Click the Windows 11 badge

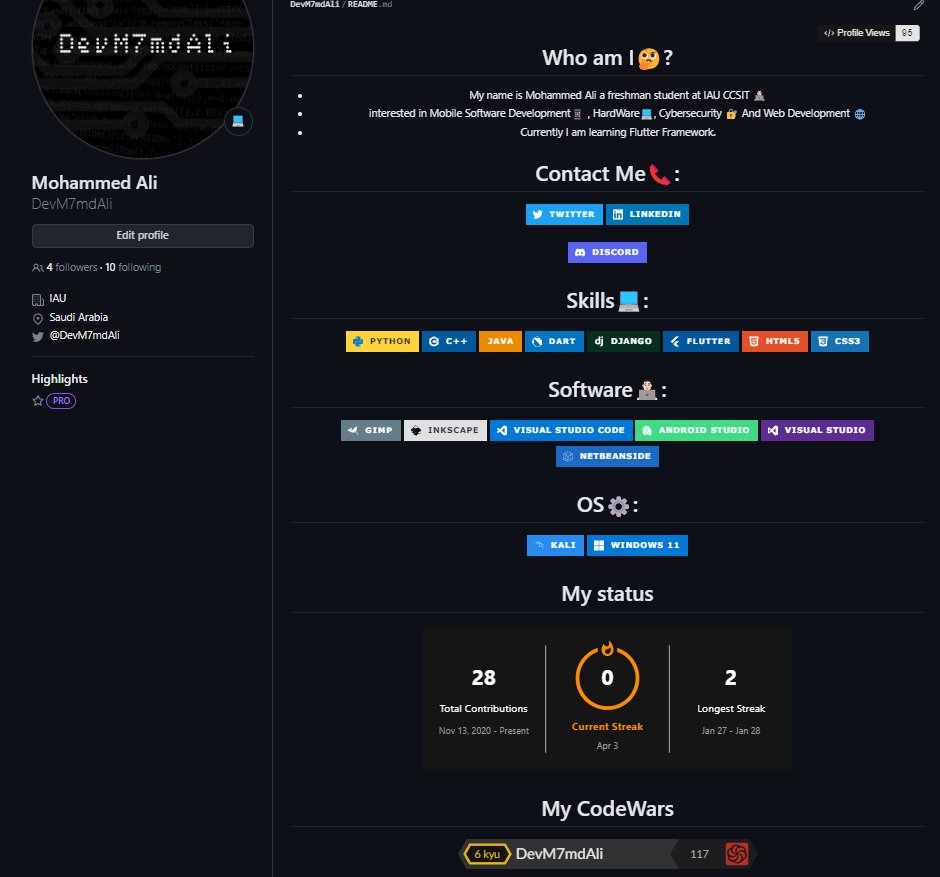[637, 546]
